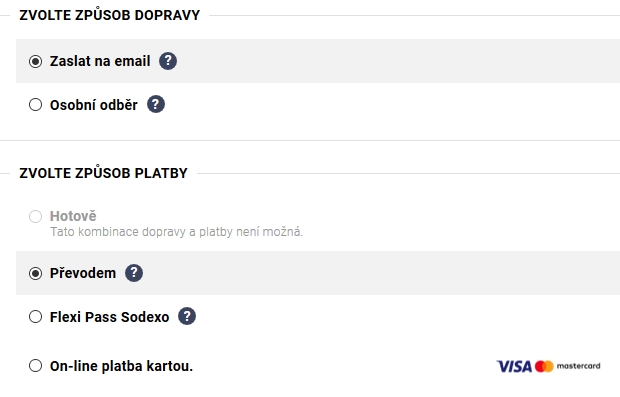The width and height of the screenshot is (620, 397).
Task: Select the Osobní odběr radio button
Action: tap(36, 105)
